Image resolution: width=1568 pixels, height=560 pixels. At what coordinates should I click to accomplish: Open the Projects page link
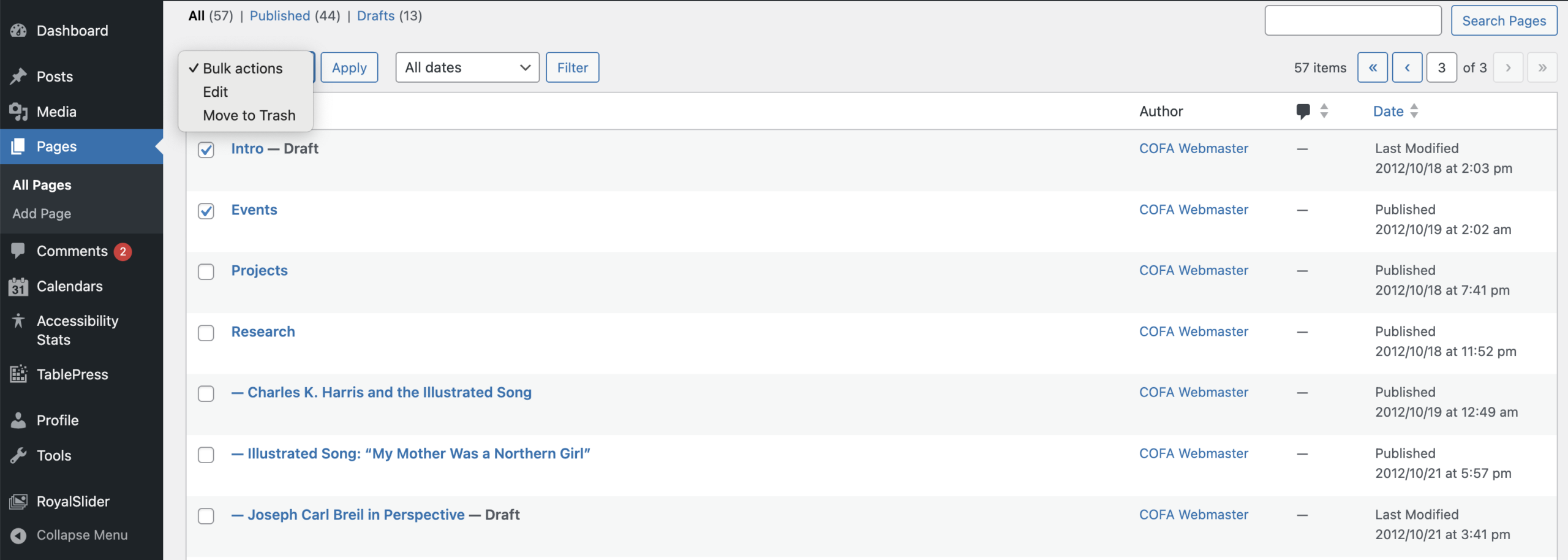tap(259, 270)
